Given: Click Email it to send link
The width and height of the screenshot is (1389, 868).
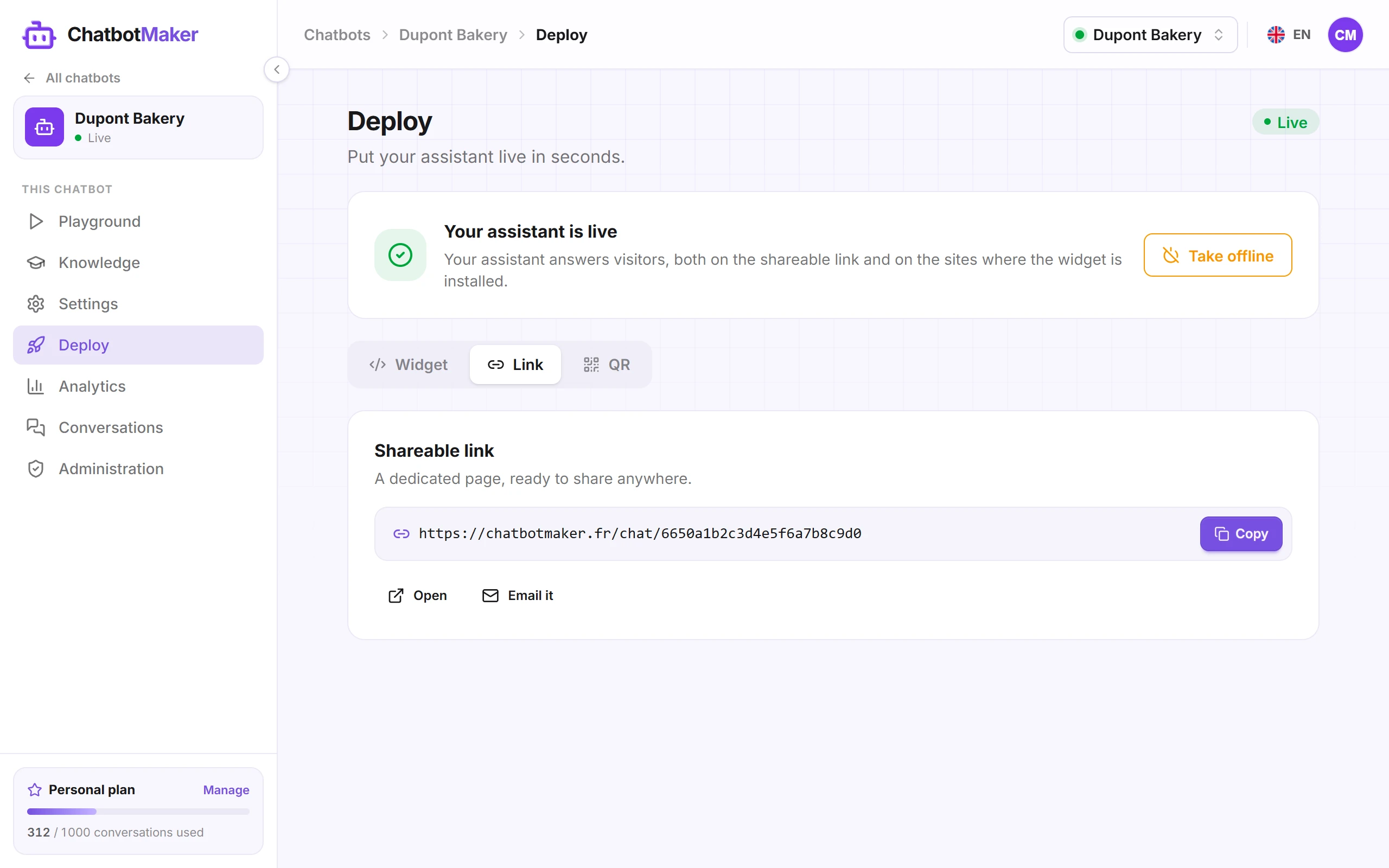Looking at the screenshot, I should 518,595.
